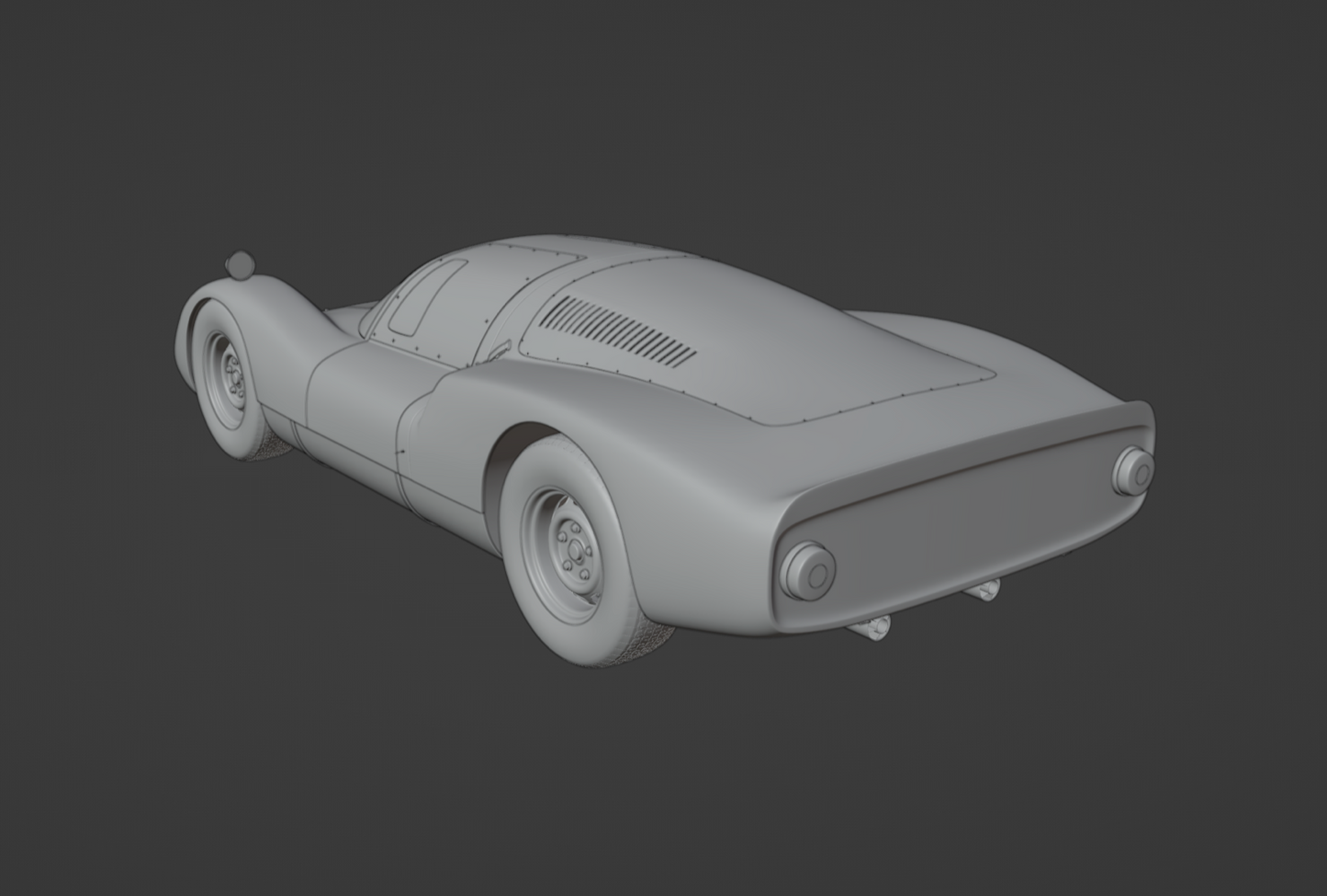Select the round side mirror
The image size is (1327, 896).
pyautogui.click(x=240, y=265)
